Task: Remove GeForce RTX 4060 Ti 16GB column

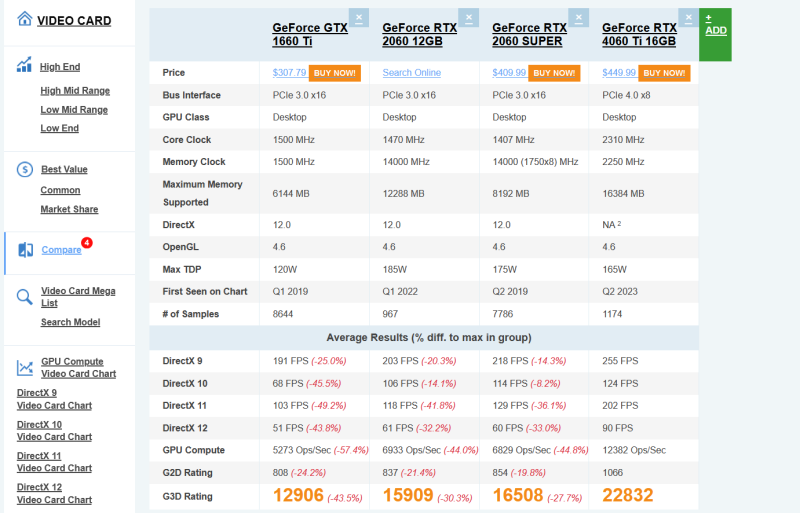Action: [x=688, y=18]
